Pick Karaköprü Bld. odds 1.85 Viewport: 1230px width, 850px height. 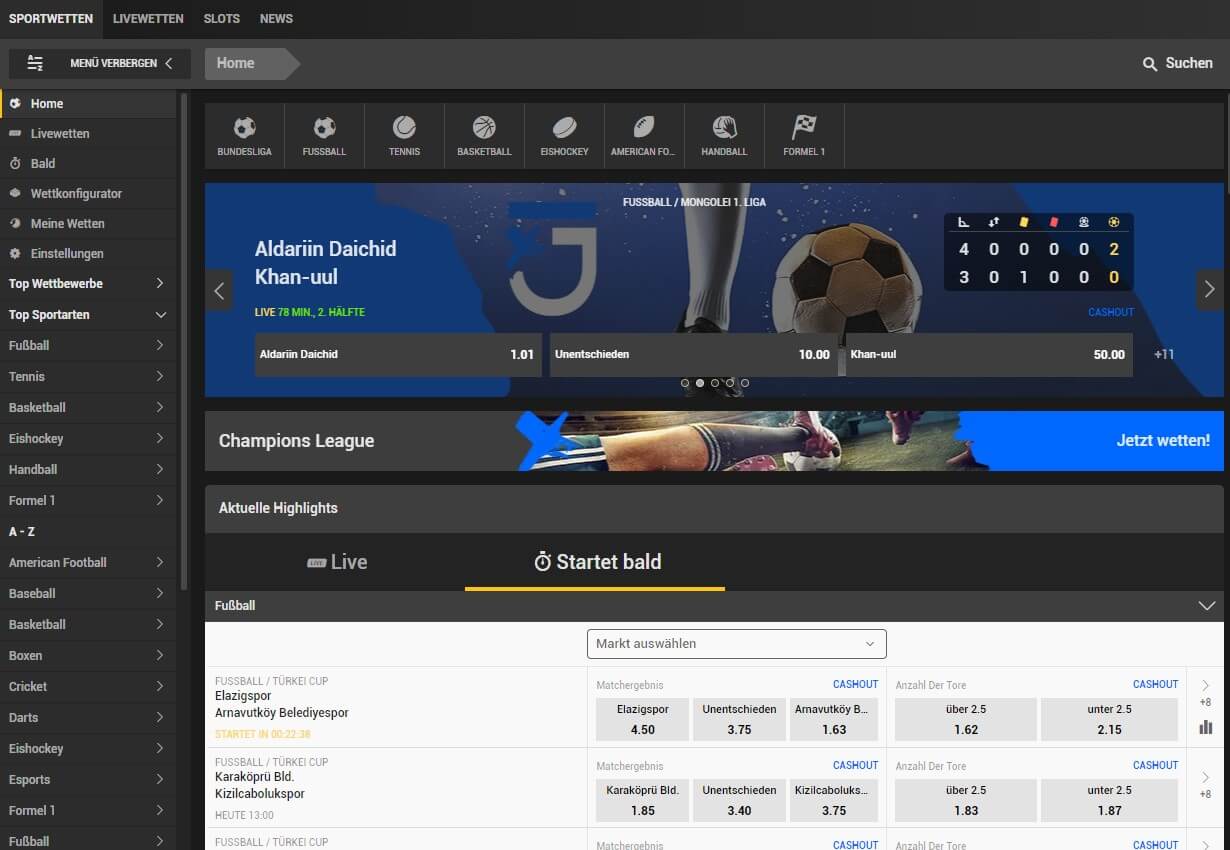tap(642, 800)
